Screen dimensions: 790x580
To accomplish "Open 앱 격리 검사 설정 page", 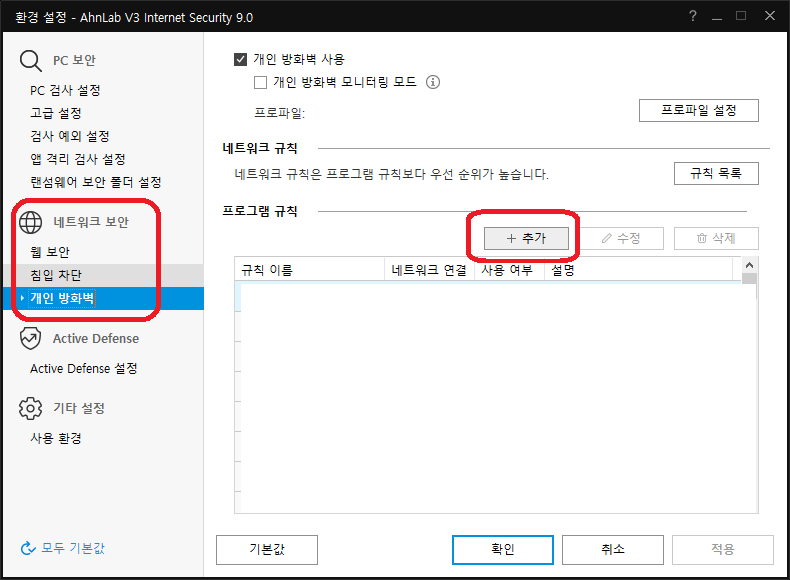I will coord(78,159).
